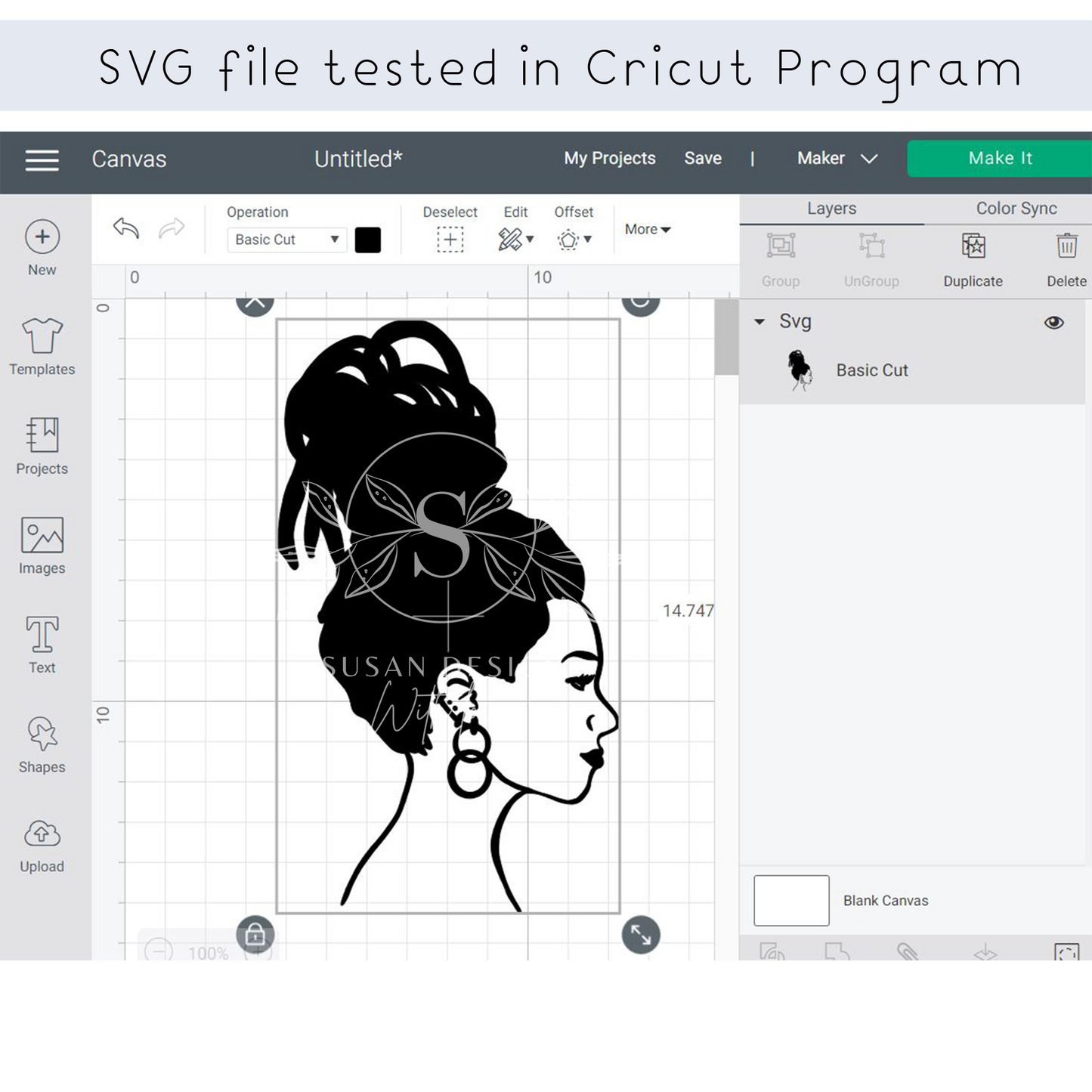Open the Basic Cut operation dropdown

[286, 240]
